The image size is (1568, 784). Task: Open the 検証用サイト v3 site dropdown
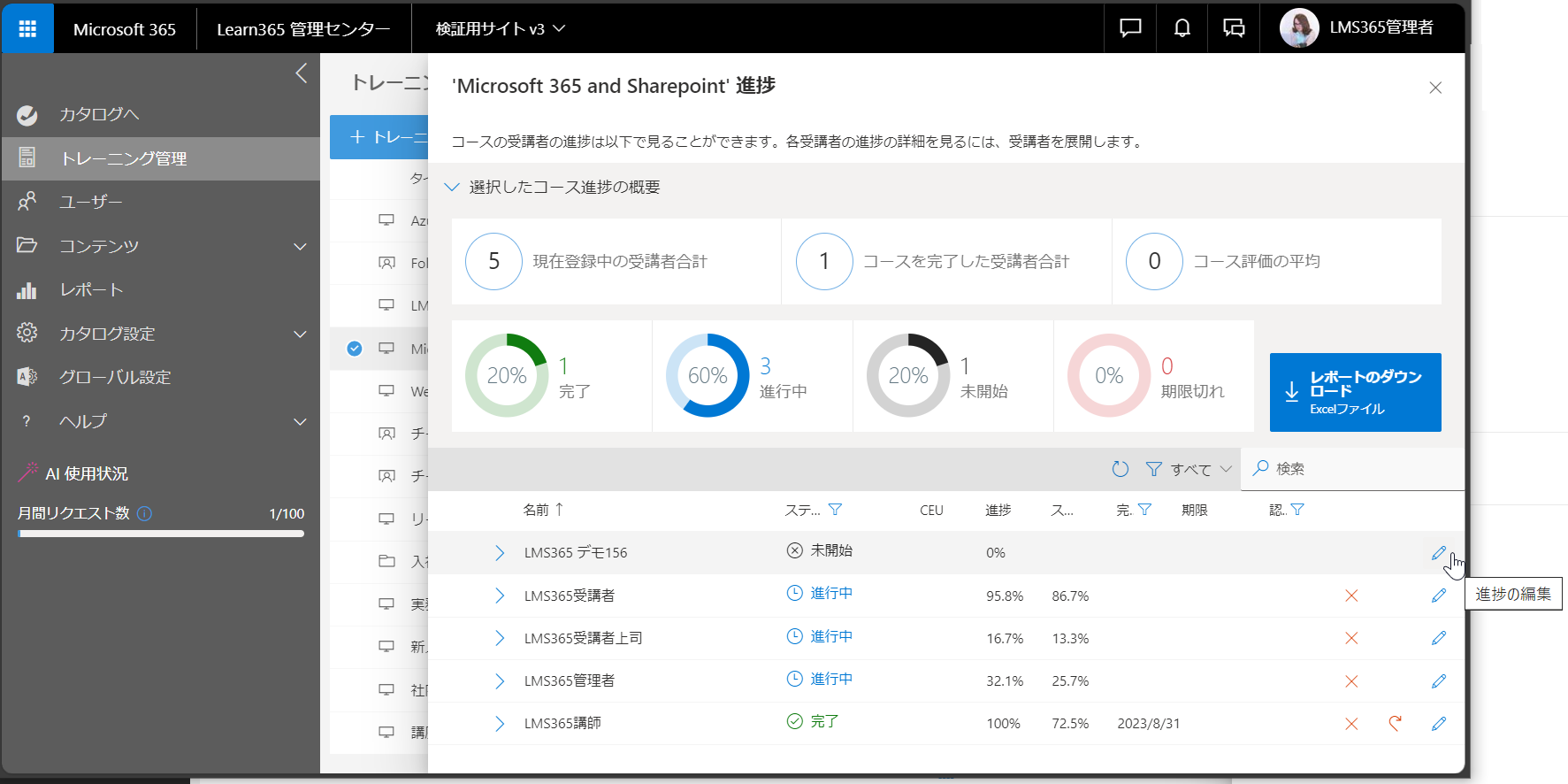pos(501,28)
